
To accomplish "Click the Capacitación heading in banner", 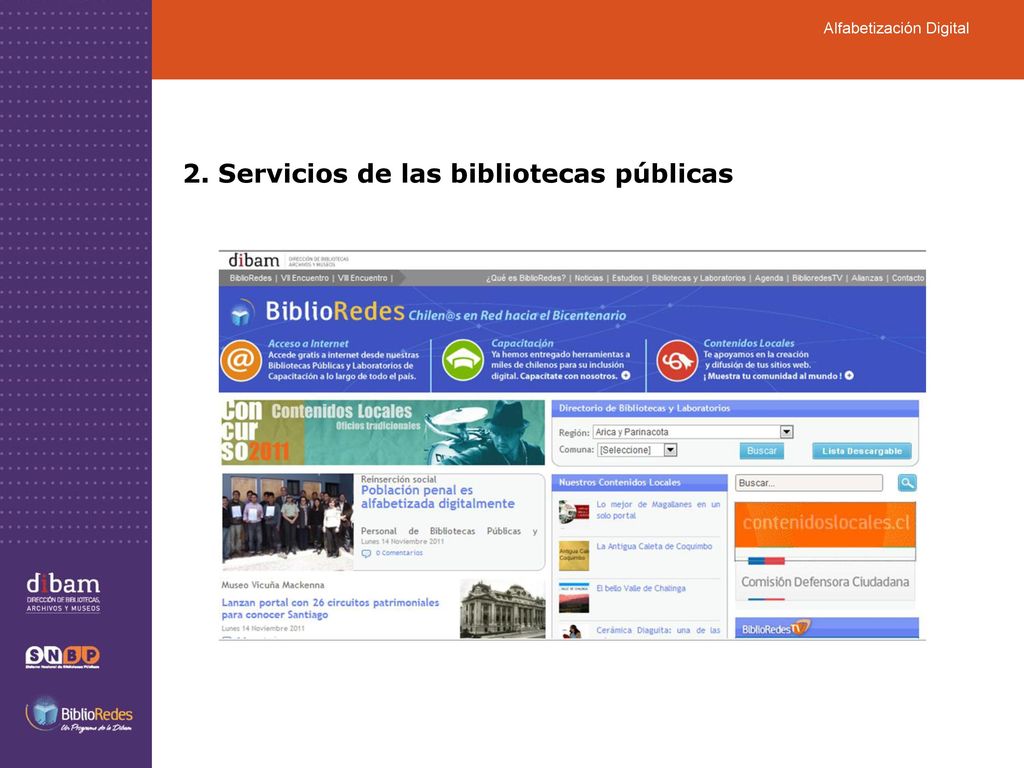I will tap(522, 344).
